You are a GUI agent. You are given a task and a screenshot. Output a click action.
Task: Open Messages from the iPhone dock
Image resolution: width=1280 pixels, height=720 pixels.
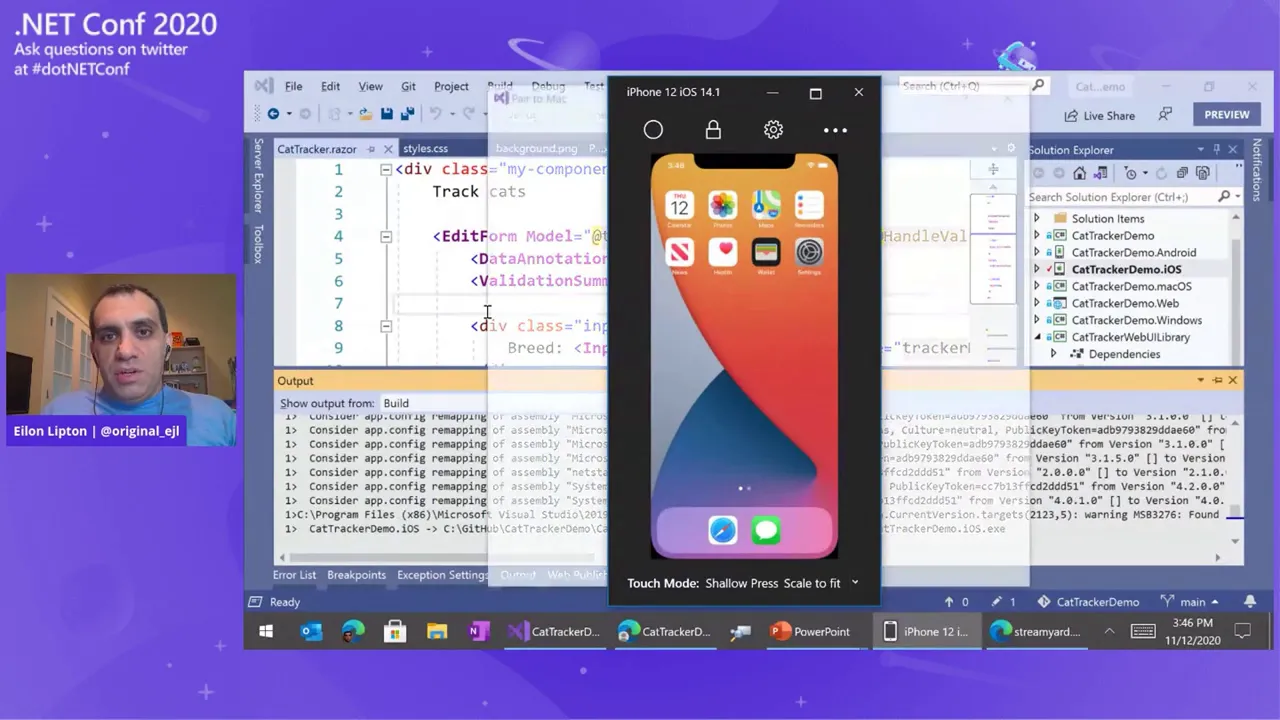point(766,530)
